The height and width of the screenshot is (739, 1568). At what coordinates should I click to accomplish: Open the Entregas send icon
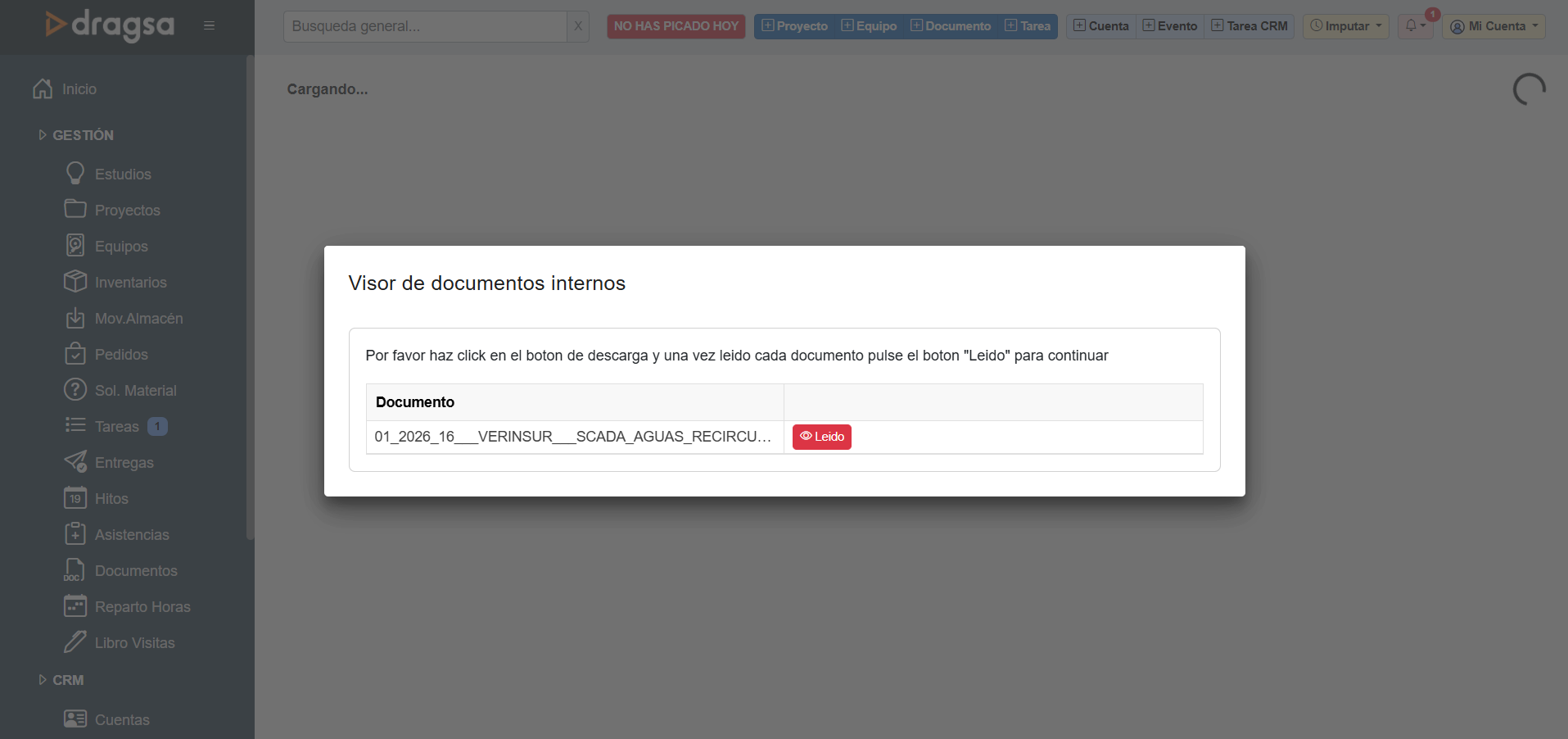[75, 462]
